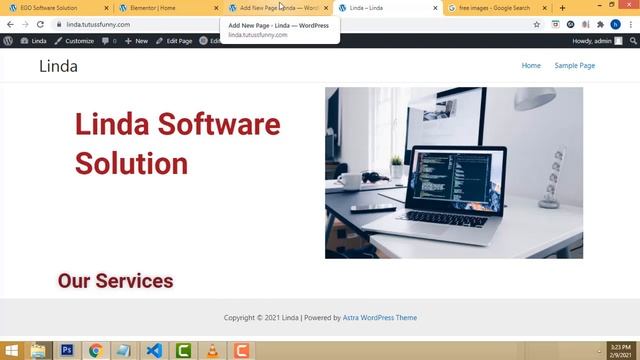
Task: Open a new browser tab
Action: coord(562,8)
